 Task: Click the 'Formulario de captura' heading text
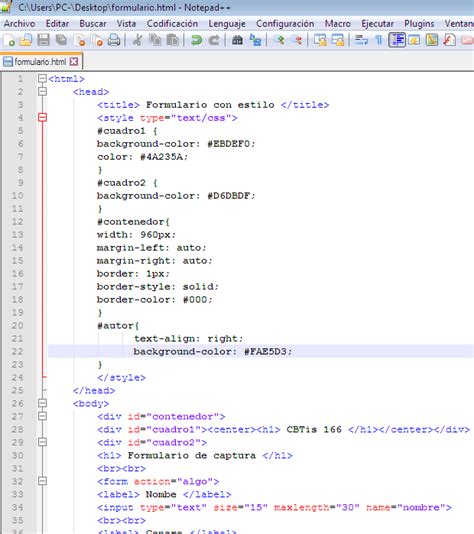pyautogui.click(x=192, y=455)
